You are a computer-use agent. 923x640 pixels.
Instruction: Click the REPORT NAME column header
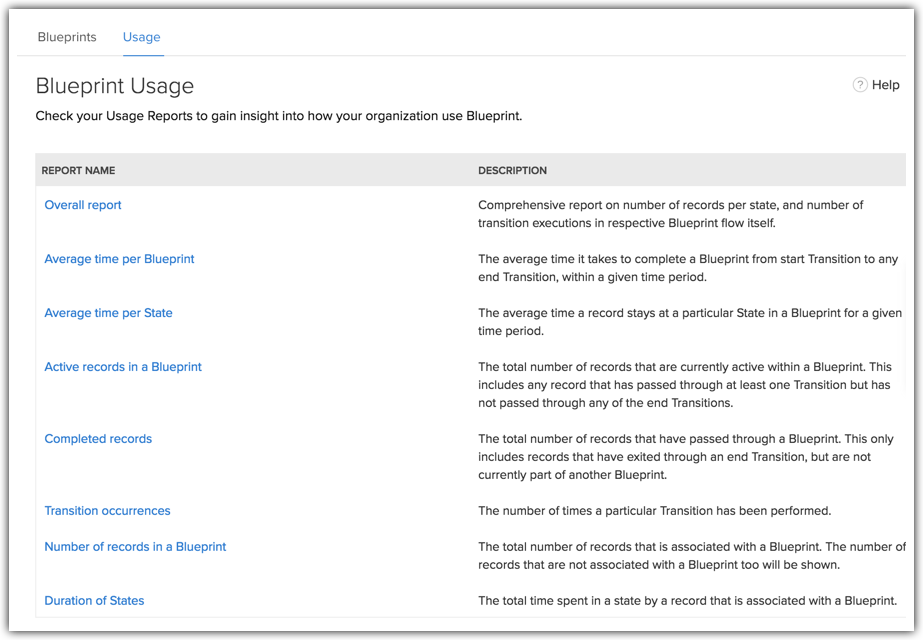(x=78, y=171)
